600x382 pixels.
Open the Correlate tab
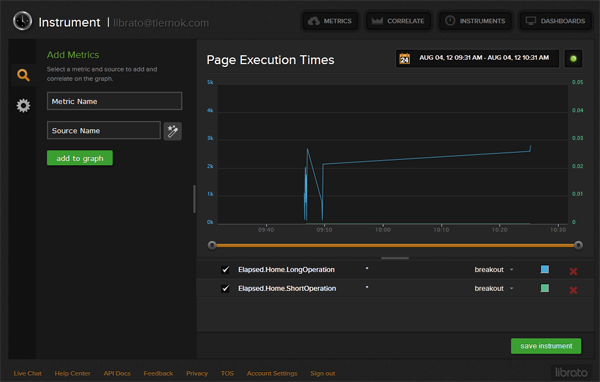tap(398, 21)
